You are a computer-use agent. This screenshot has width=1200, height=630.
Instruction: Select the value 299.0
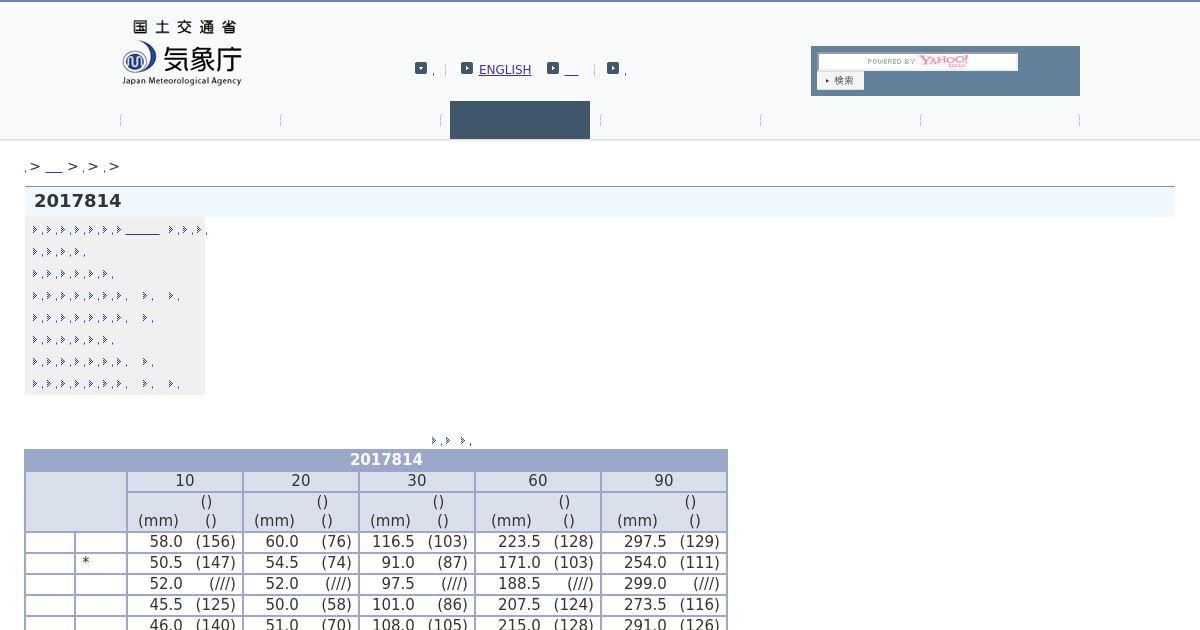[x=645, y=584]
